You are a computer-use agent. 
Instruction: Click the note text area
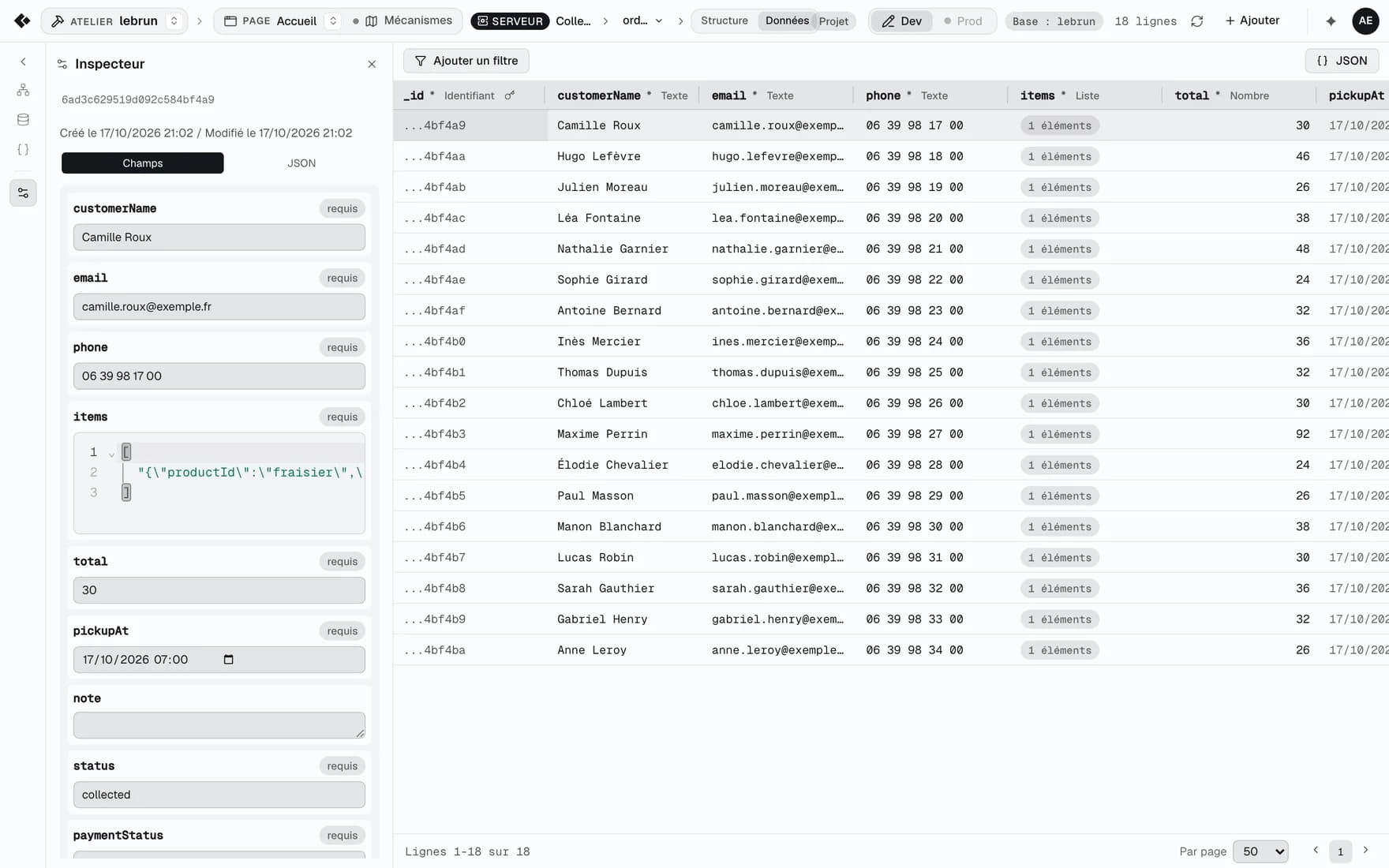pos(219,725)
